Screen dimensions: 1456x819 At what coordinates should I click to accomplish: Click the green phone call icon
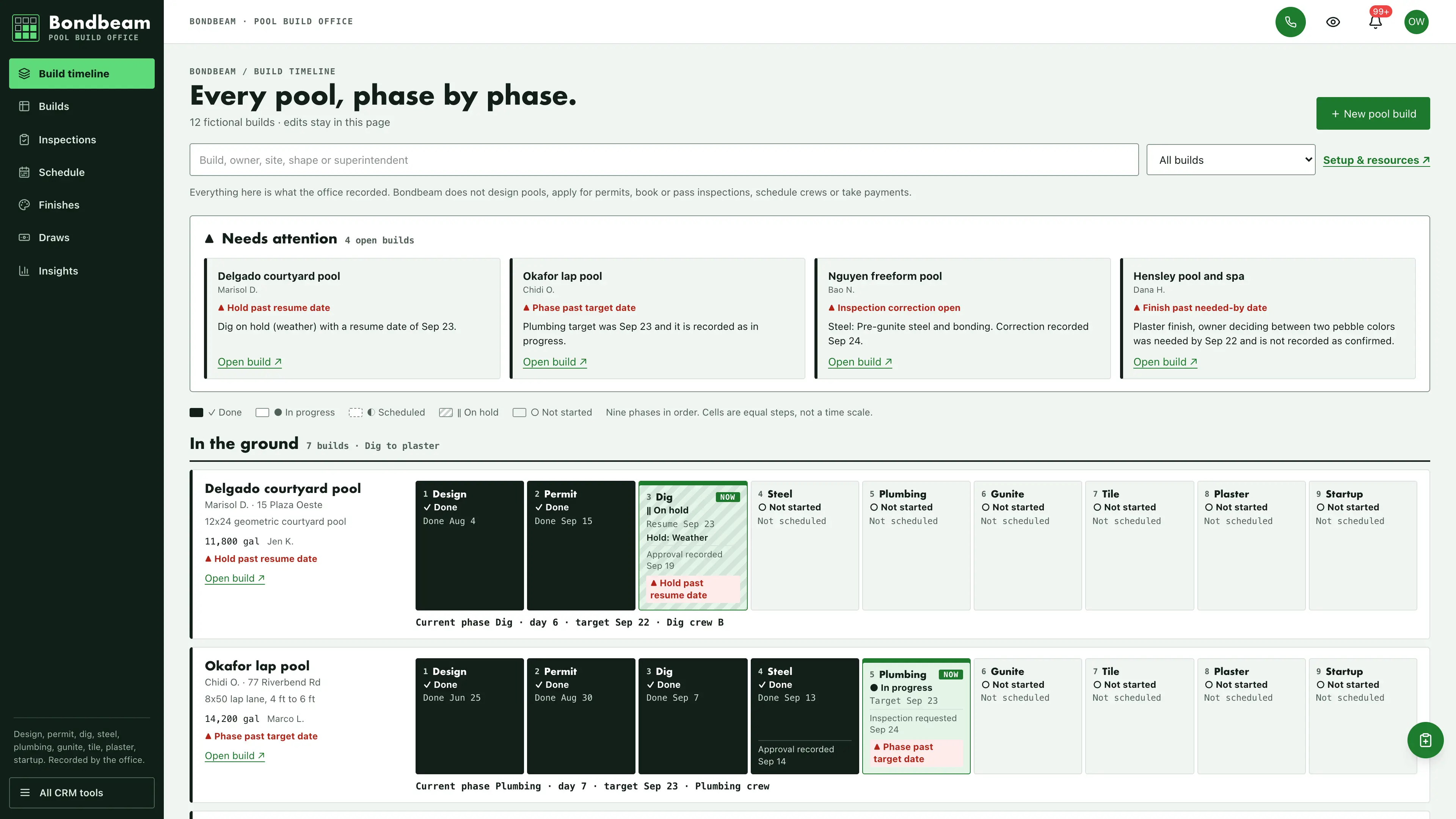tap(1290, 22)
